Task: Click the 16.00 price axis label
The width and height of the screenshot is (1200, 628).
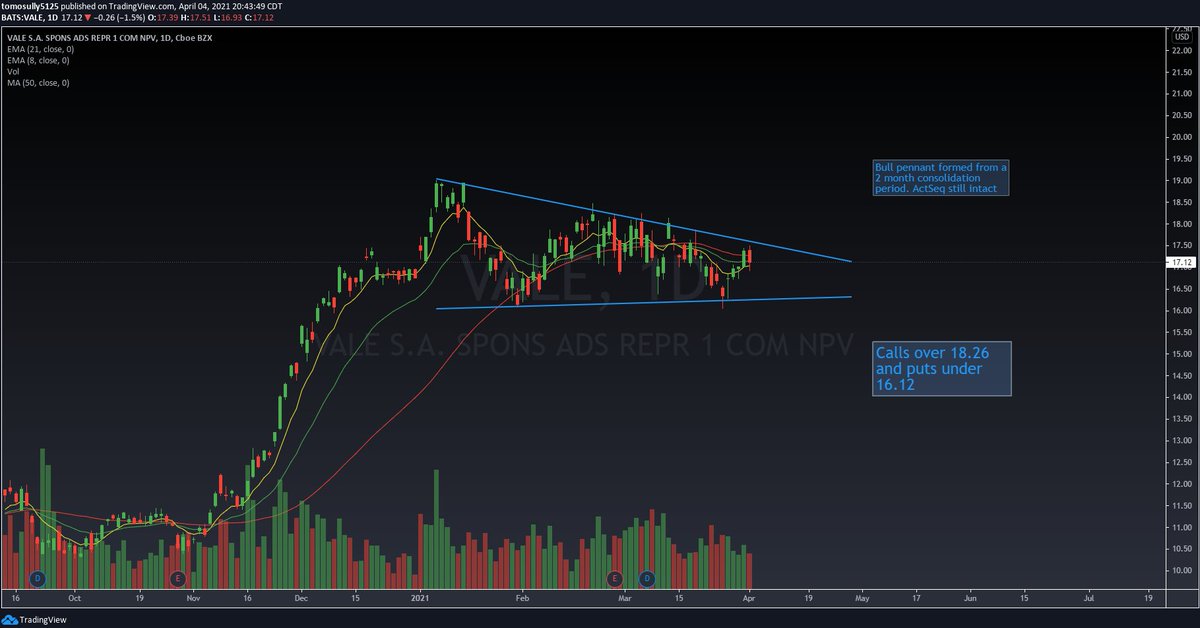Action: tap(1180, 311)
